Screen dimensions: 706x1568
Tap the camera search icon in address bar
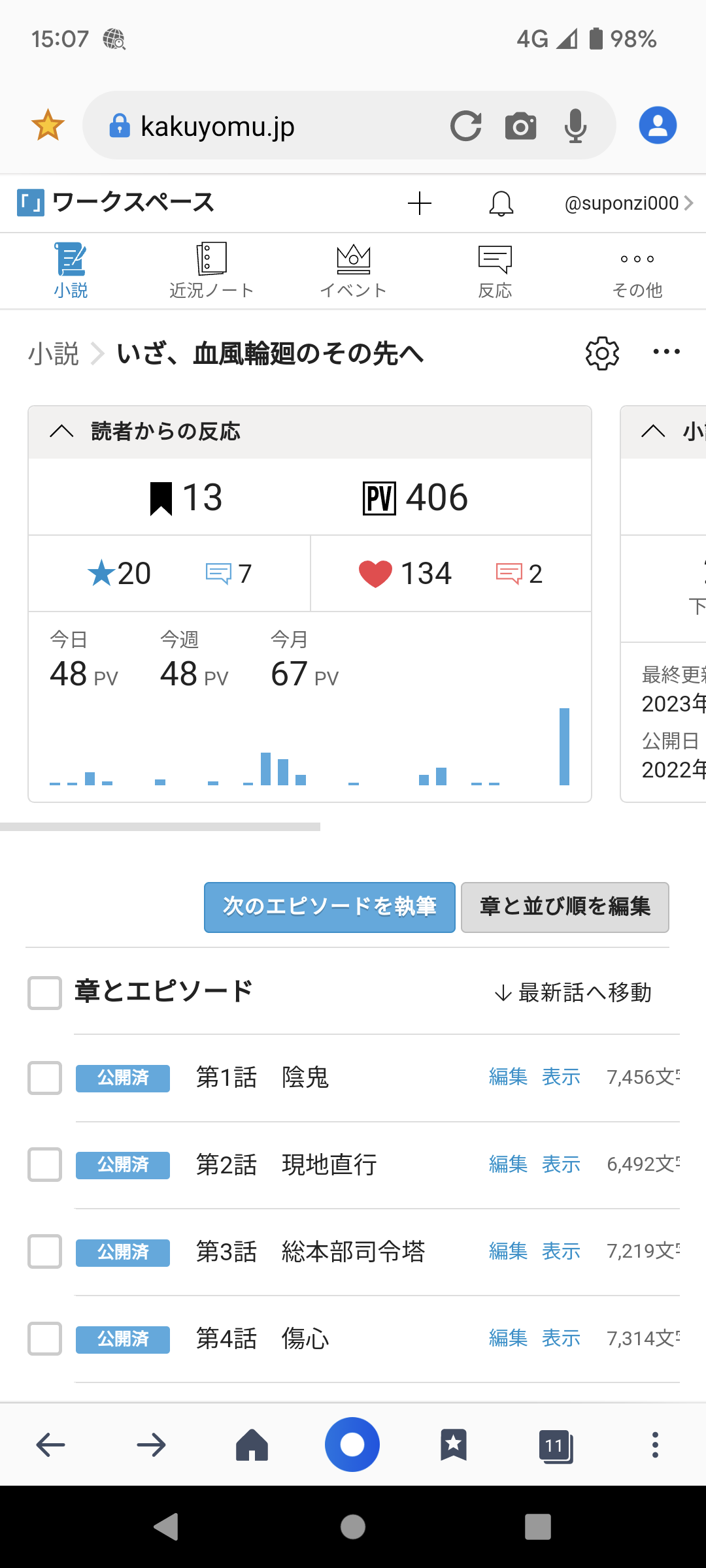click(520, 126)
